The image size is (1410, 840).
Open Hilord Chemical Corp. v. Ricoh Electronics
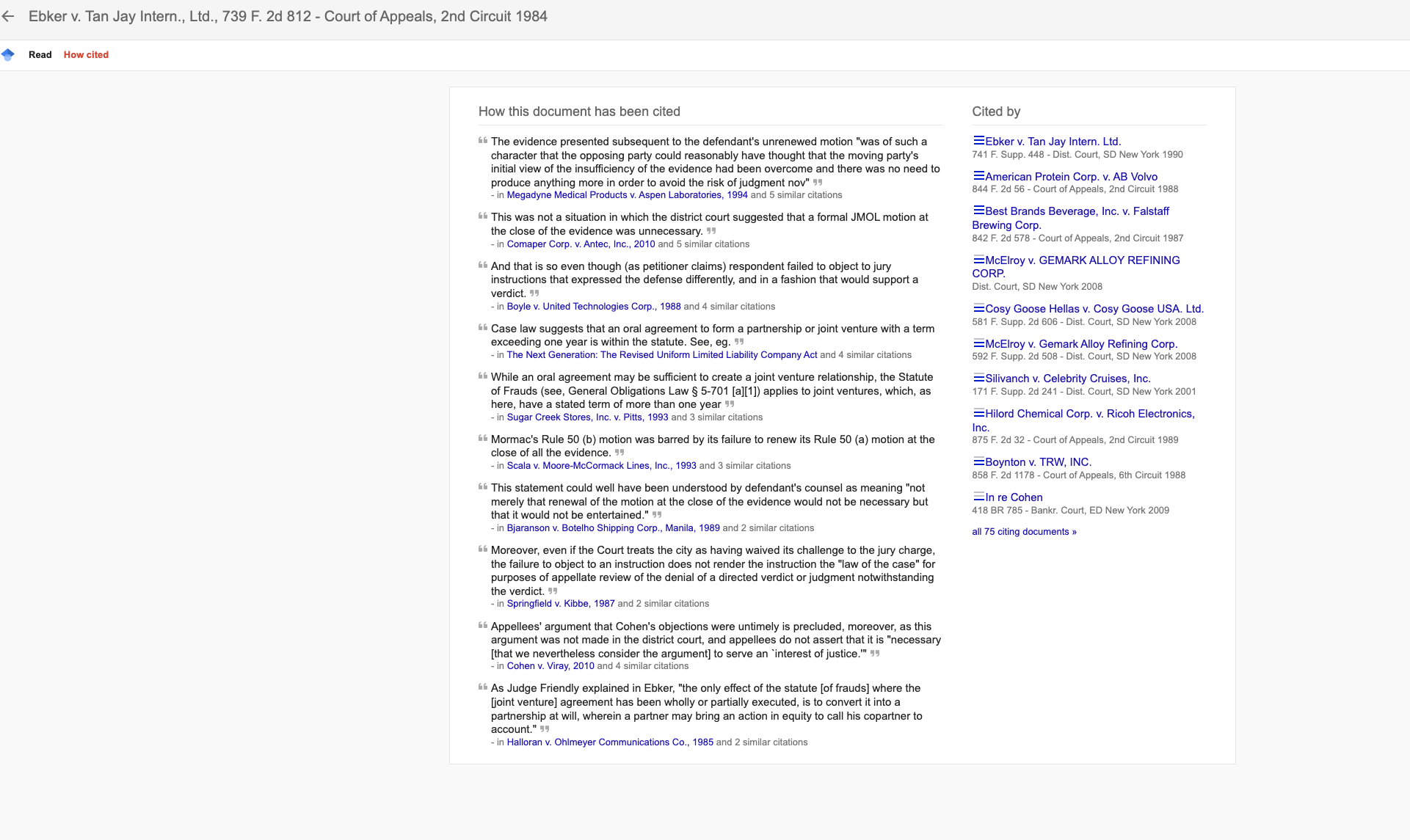pyautogui.click(x=1083, y=420)
